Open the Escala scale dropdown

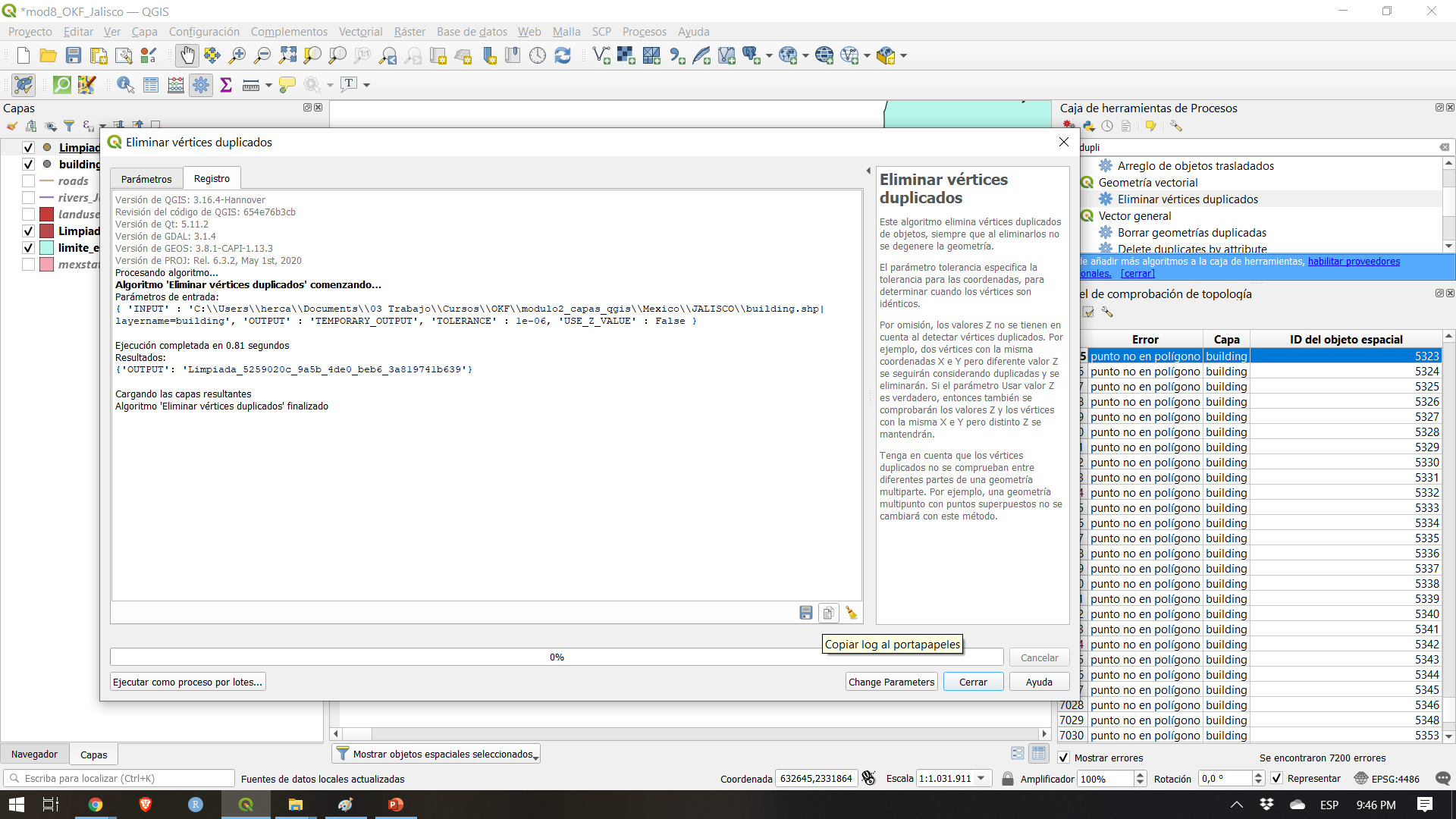coord(981,779)
